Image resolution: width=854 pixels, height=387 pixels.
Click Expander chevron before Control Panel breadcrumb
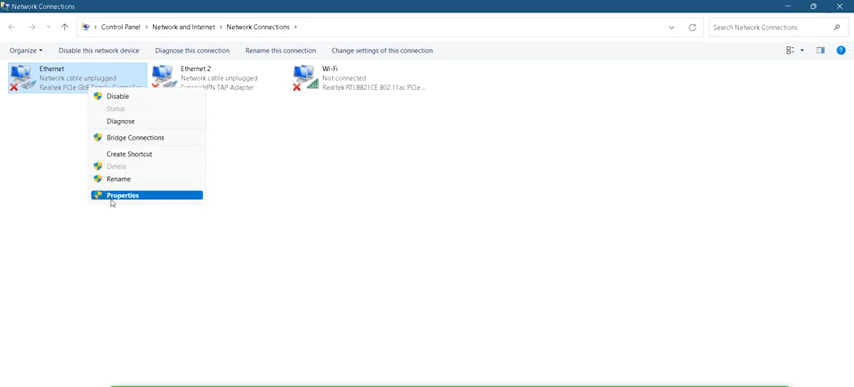(x=95, y=27)
